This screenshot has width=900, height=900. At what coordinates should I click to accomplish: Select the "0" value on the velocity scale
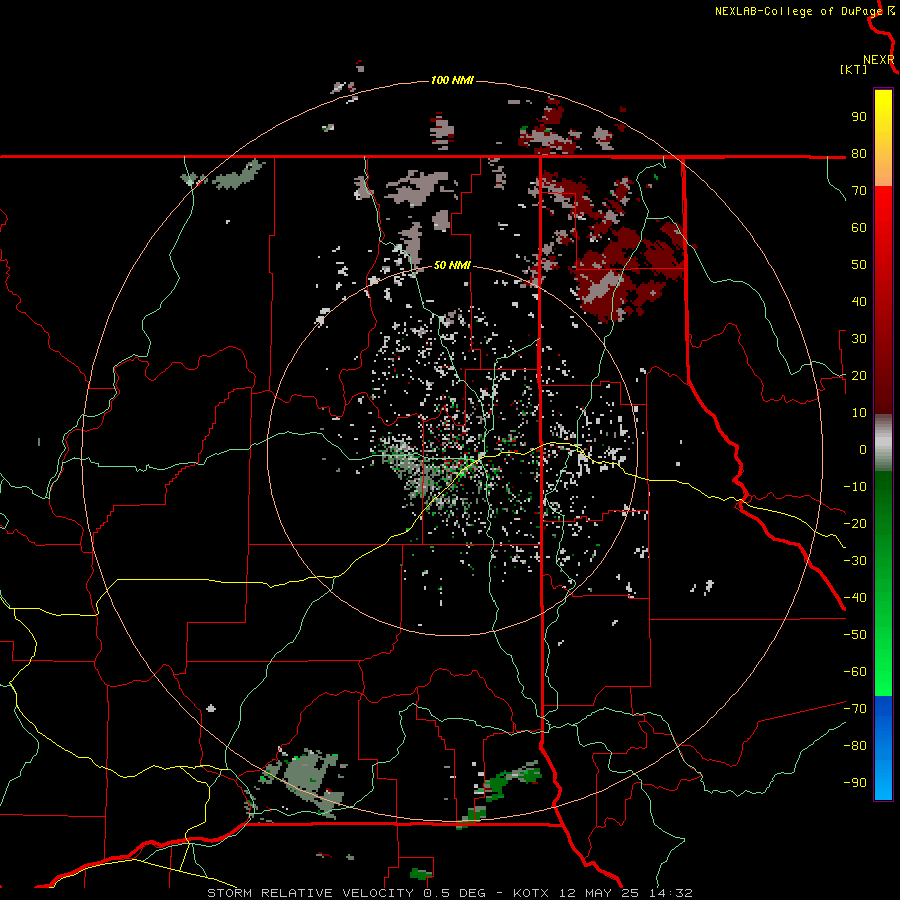click(x=863, y=449)
